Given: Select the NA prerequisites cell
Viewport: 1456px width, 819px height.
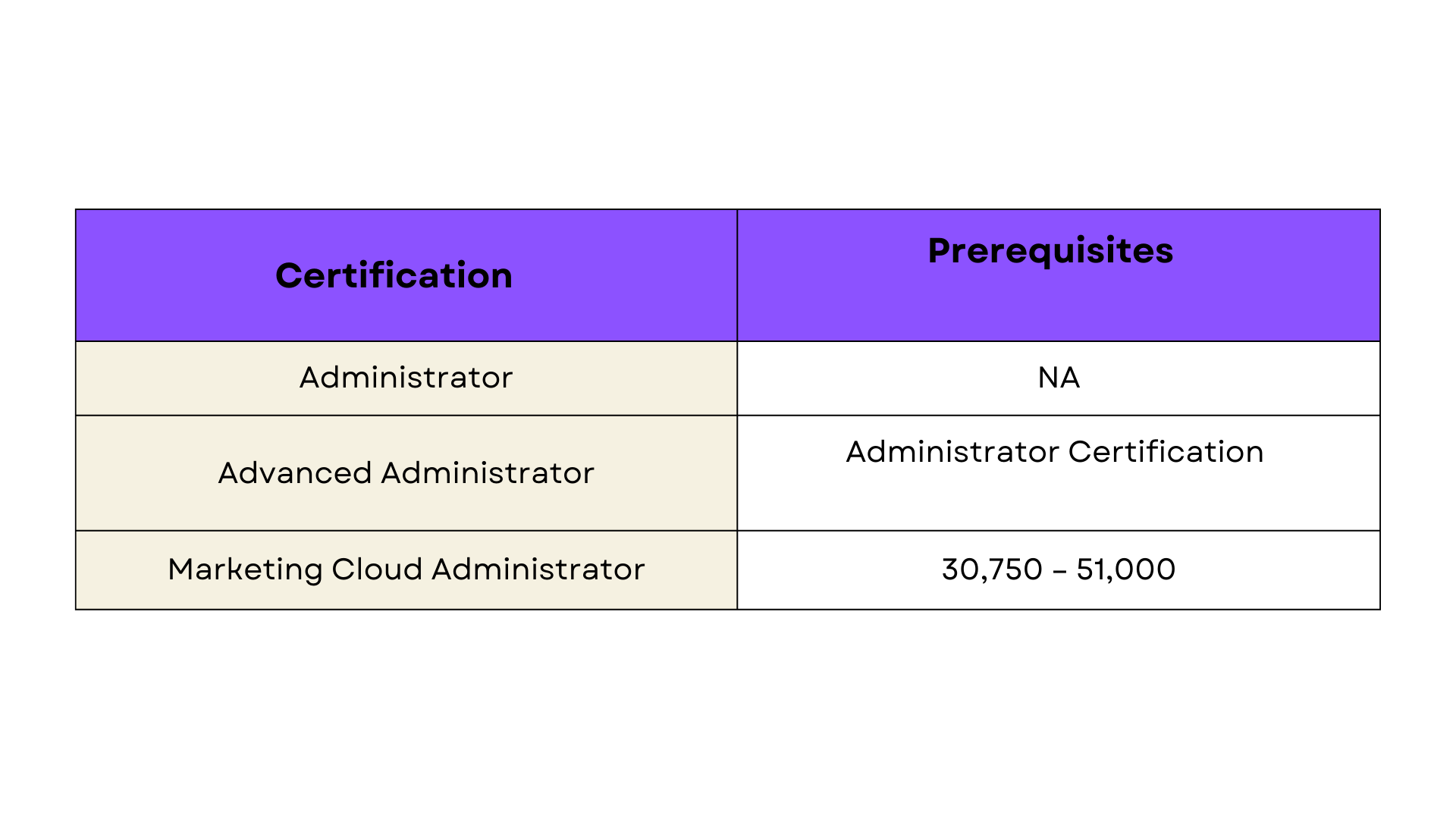Looking at the screenshot, I should click(1059, 378).
